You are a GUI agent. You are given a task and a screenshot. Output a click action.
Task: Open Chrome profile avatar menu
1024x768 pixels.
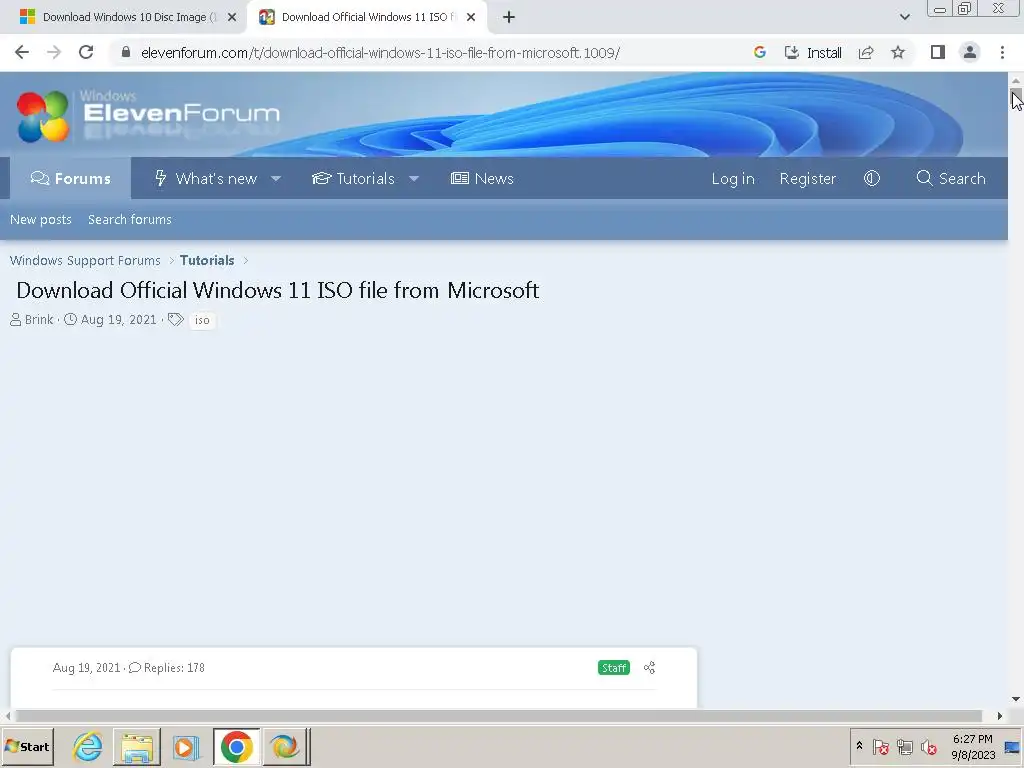point(970,52)
